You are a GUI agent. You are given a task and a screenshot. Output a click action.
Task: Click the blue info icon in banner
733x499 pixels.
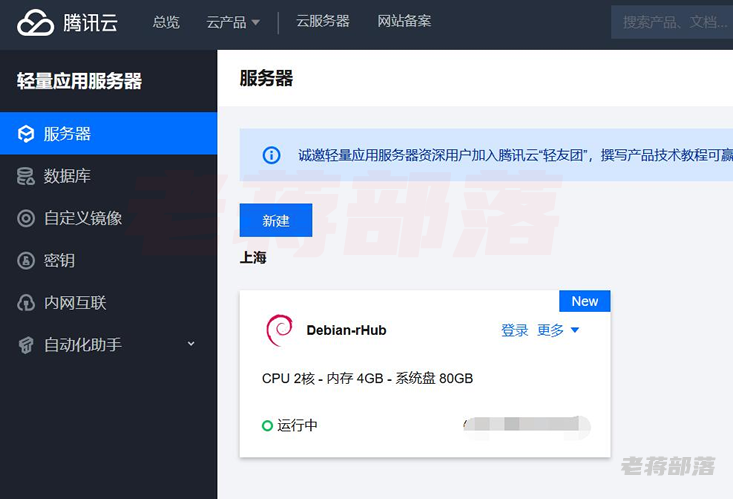click(271, 155)
